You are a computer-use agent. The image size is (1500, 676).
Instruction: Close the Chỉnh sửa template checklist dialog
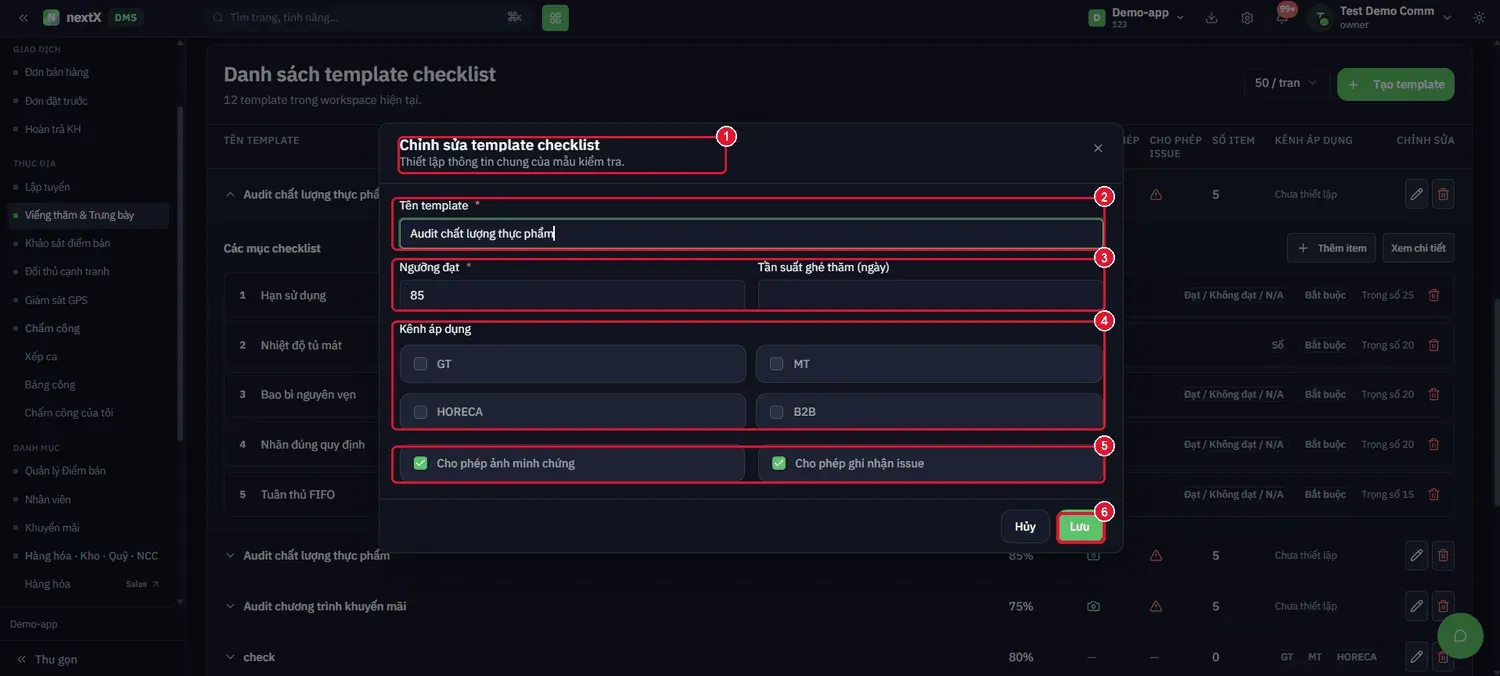(x=1098, y=148)
